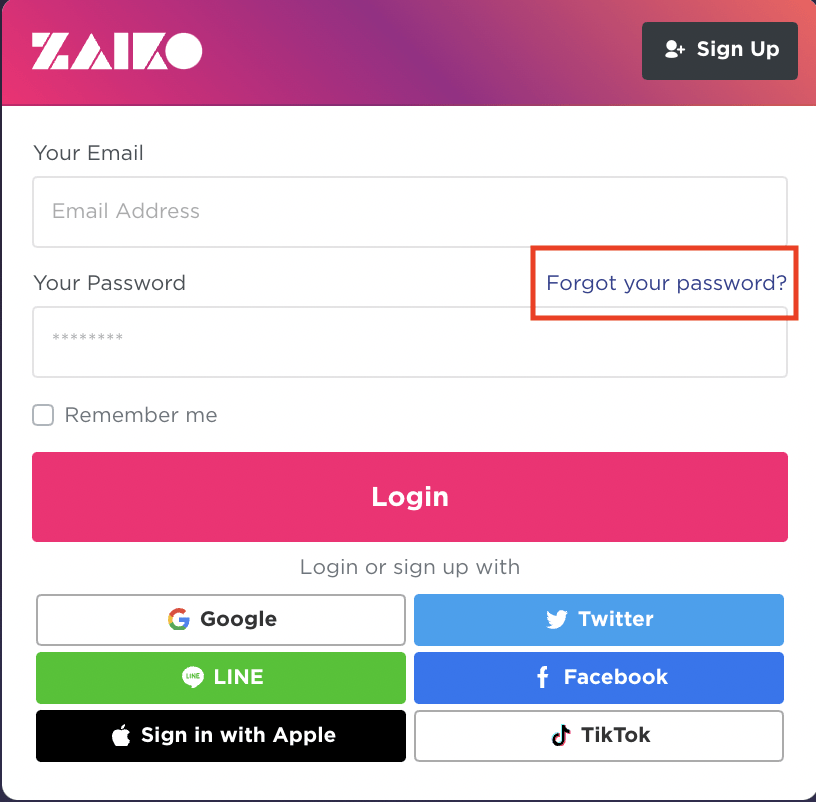
Task: Focus the password input field
Action: (410, 342)
